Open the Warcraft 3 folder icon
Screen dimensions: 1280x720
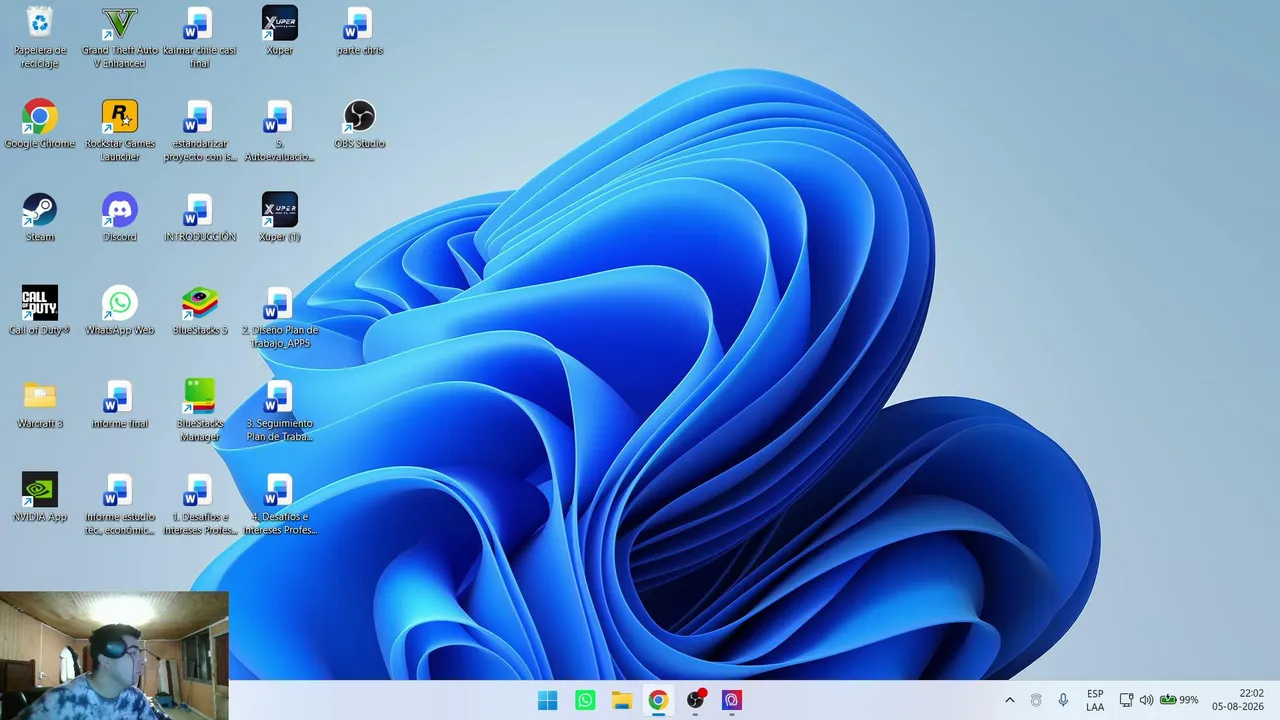tap(40, 404)
